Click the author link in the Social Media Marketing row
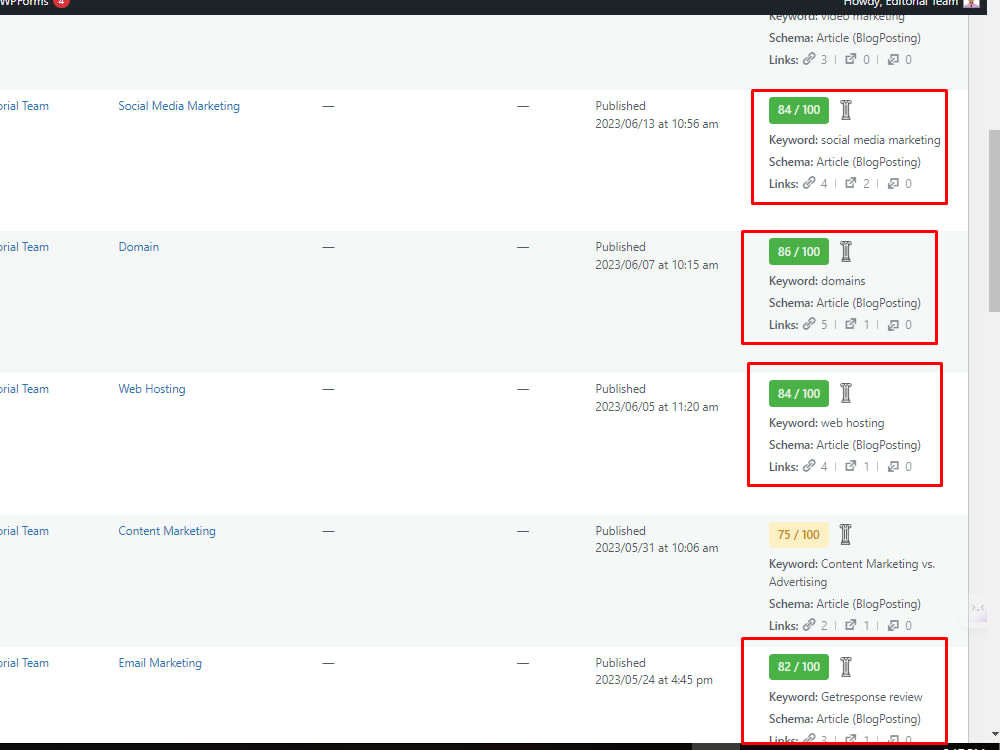 [x=24, y=106]
